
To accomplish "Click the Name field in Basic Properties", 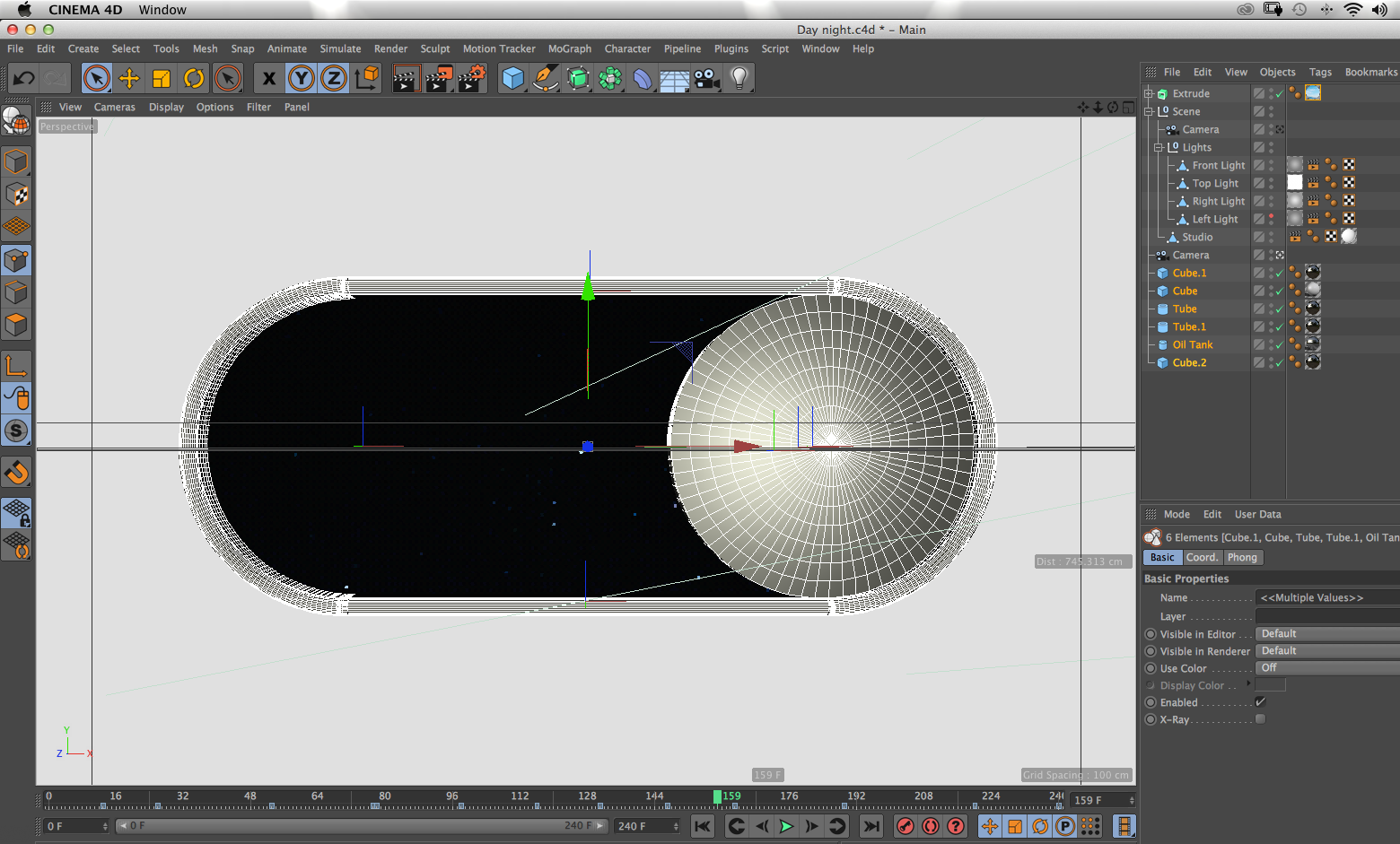I will click(x=1326, y=598).
